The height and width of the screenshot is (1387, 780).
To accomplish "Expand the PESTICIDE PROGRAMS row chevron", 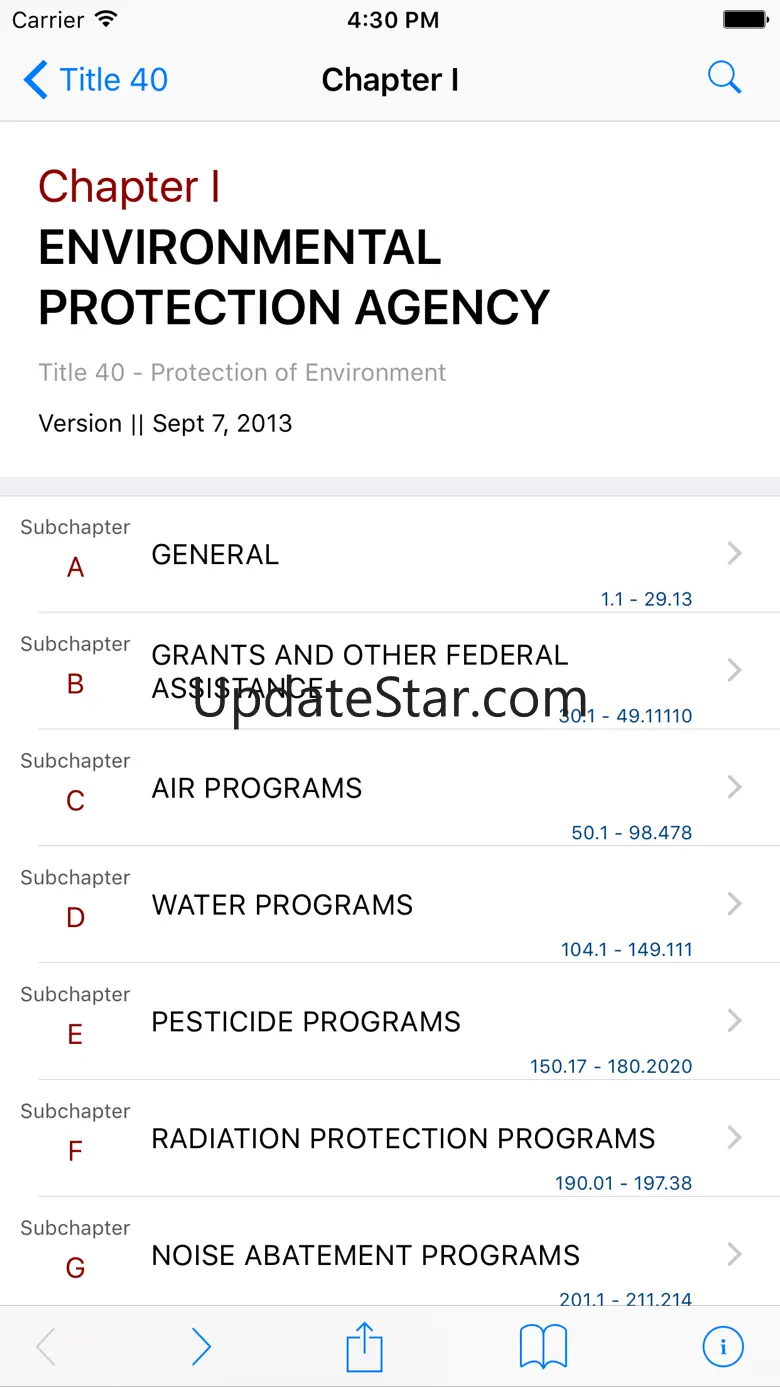I will (735, 1020).
